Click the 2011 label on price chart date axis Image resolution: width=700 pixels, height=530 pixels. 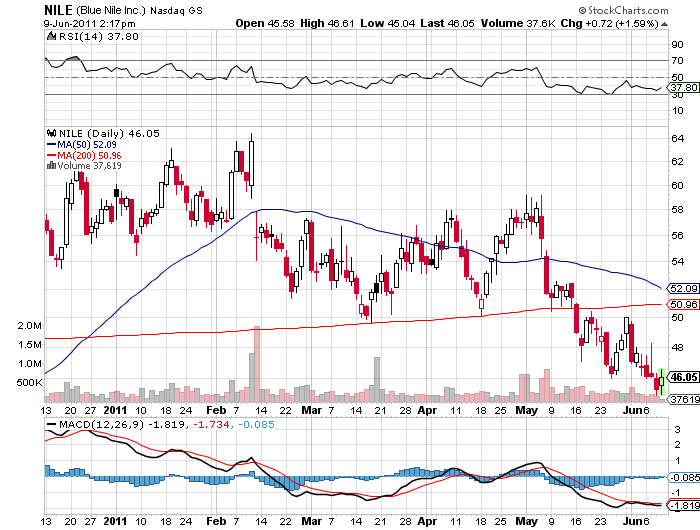115,410
